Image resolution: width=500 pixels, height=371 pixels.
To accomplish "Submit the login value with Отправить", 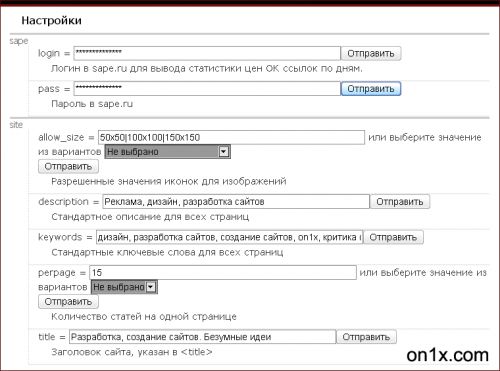I will click(x=371, y=53).
